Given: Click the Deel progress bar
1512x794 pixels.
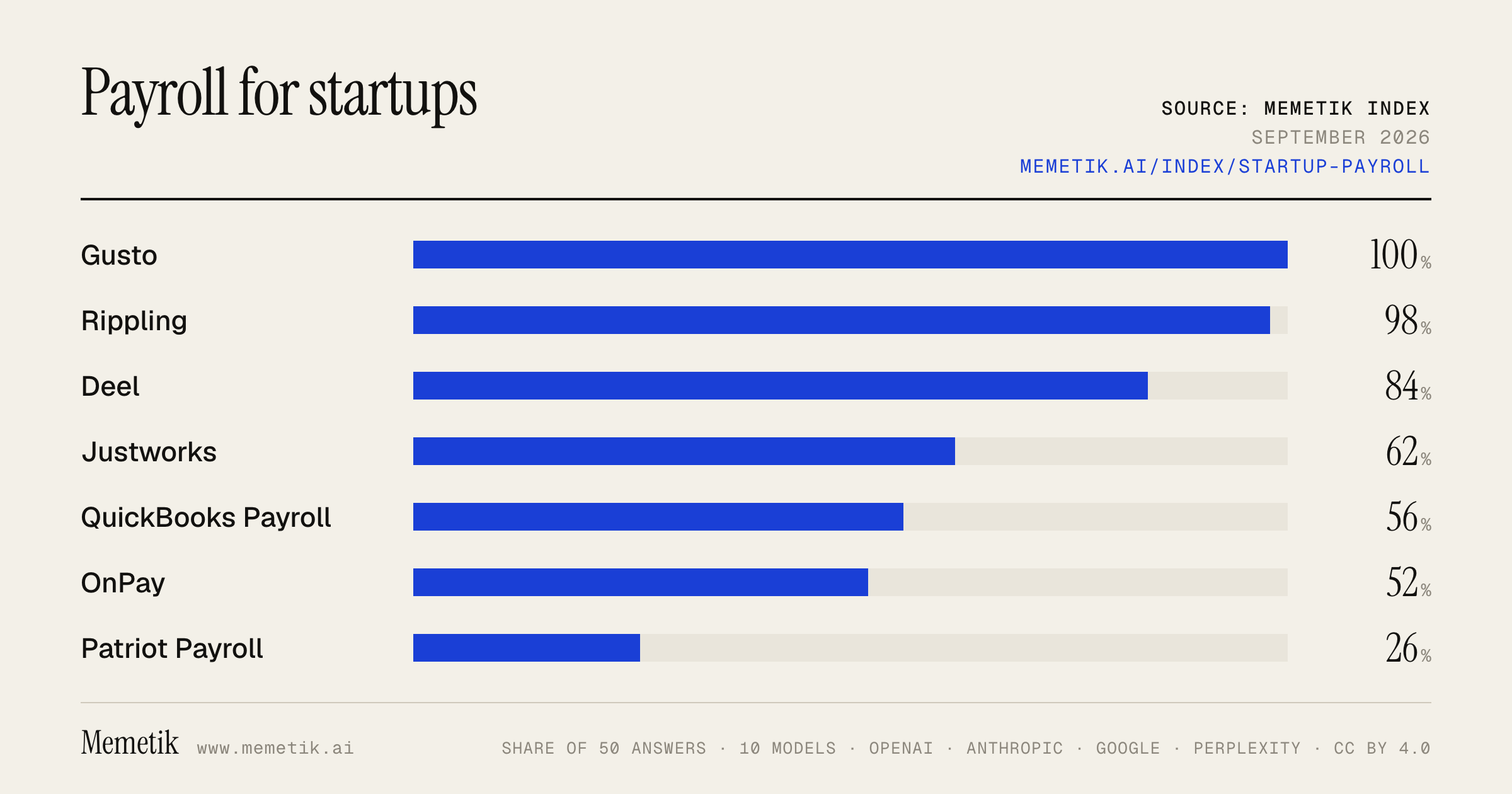Looking at the screenshot, I should pyautogui.click(x=850, y=386).
